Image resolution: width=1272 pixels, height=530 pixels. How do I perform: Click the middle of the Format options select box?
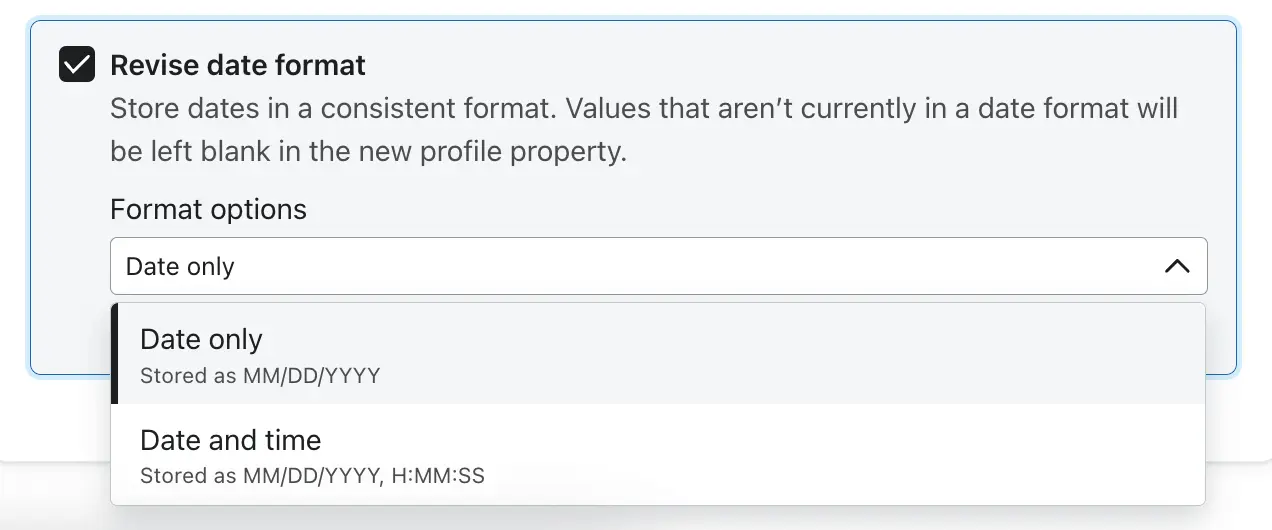click(x=658, y=266)
